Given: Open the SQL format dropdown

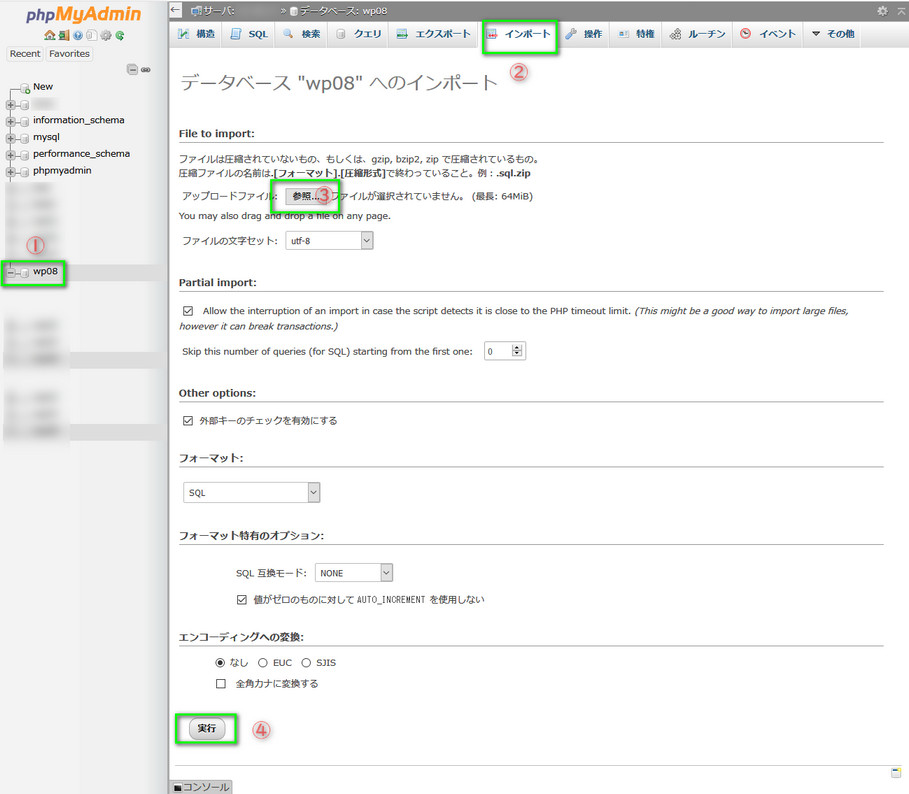Looking at the screenshot, I should tap(252, 493).
